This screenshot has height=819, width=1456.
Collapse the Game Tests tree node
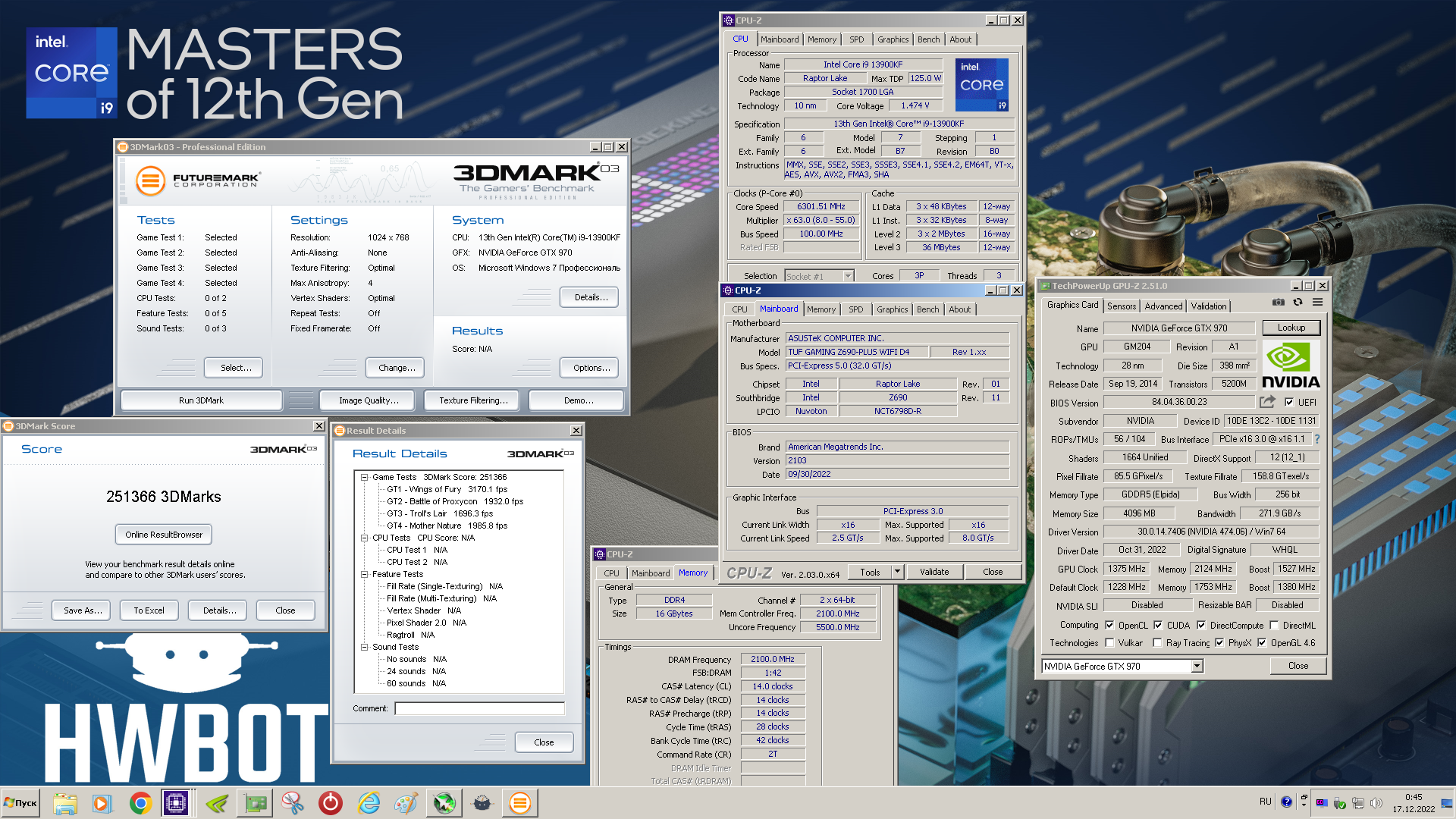pos(365,478)
